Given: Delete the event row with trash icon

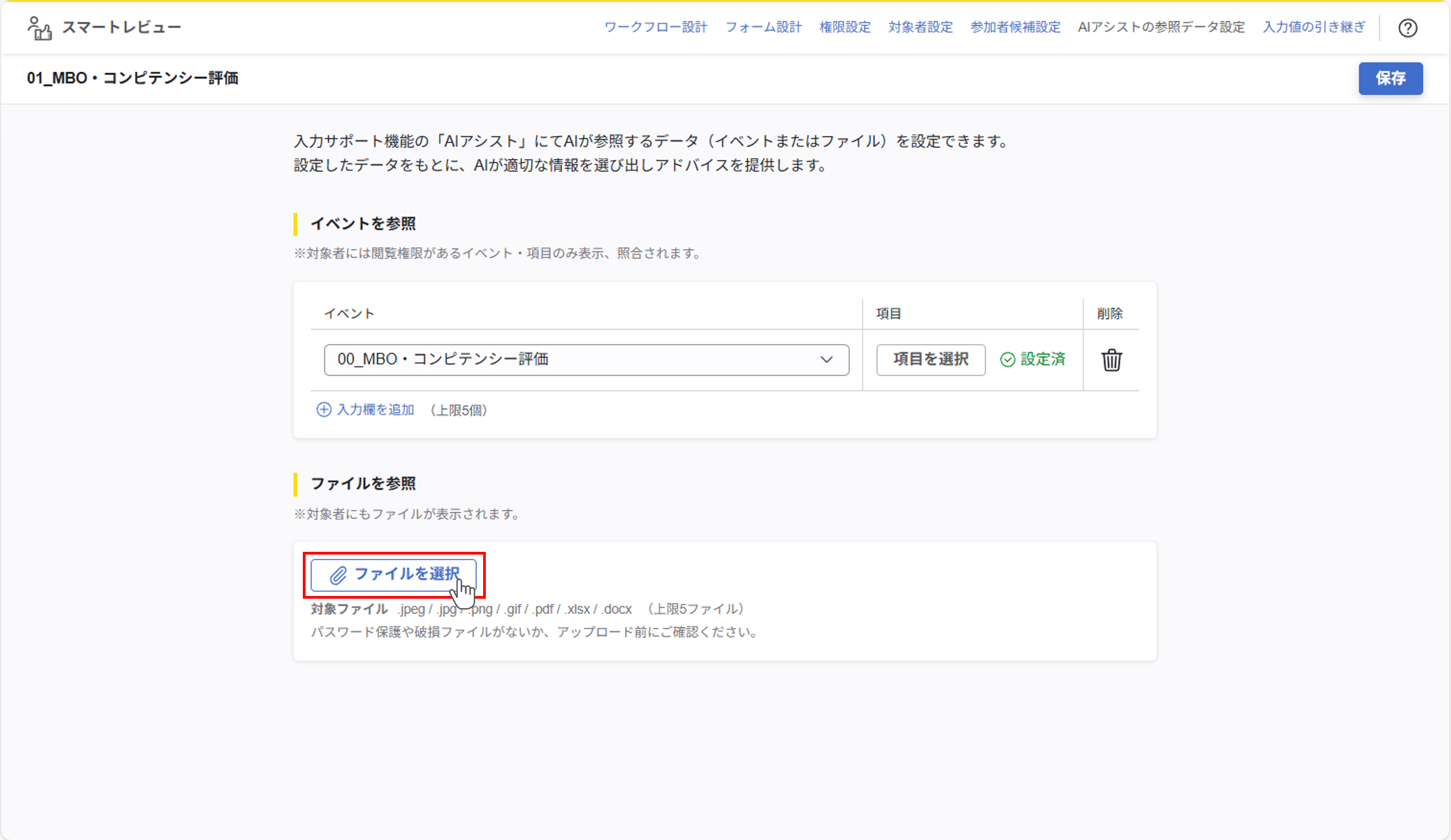Looking at the screenshot, I should point(1111,360).
